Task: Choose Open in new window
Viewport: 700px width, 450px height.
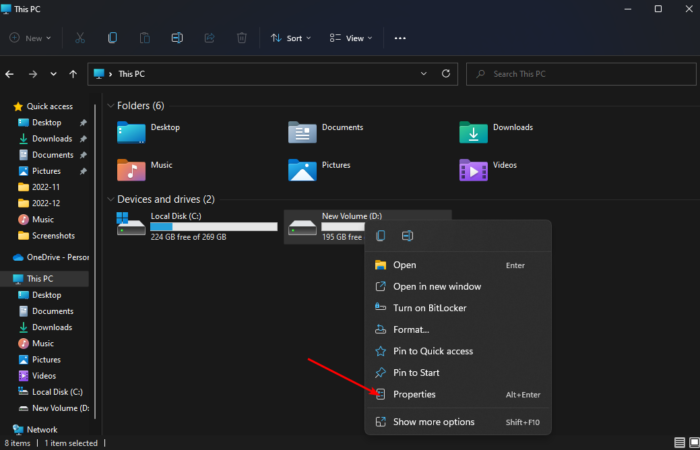Action: [458, 287]
